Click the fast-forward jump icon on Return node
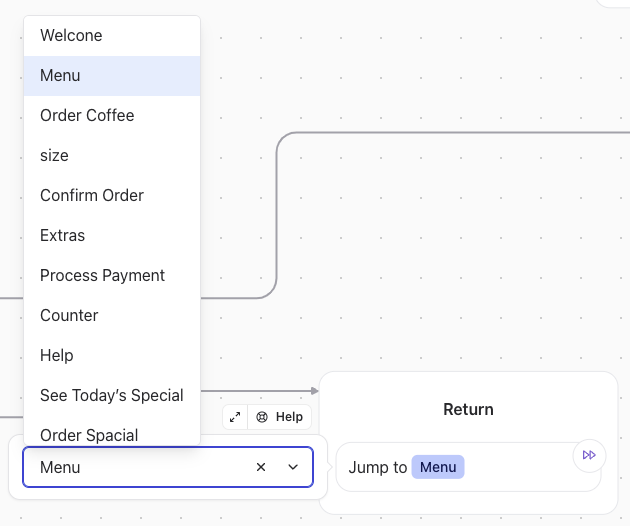 (x=589, y=455)
